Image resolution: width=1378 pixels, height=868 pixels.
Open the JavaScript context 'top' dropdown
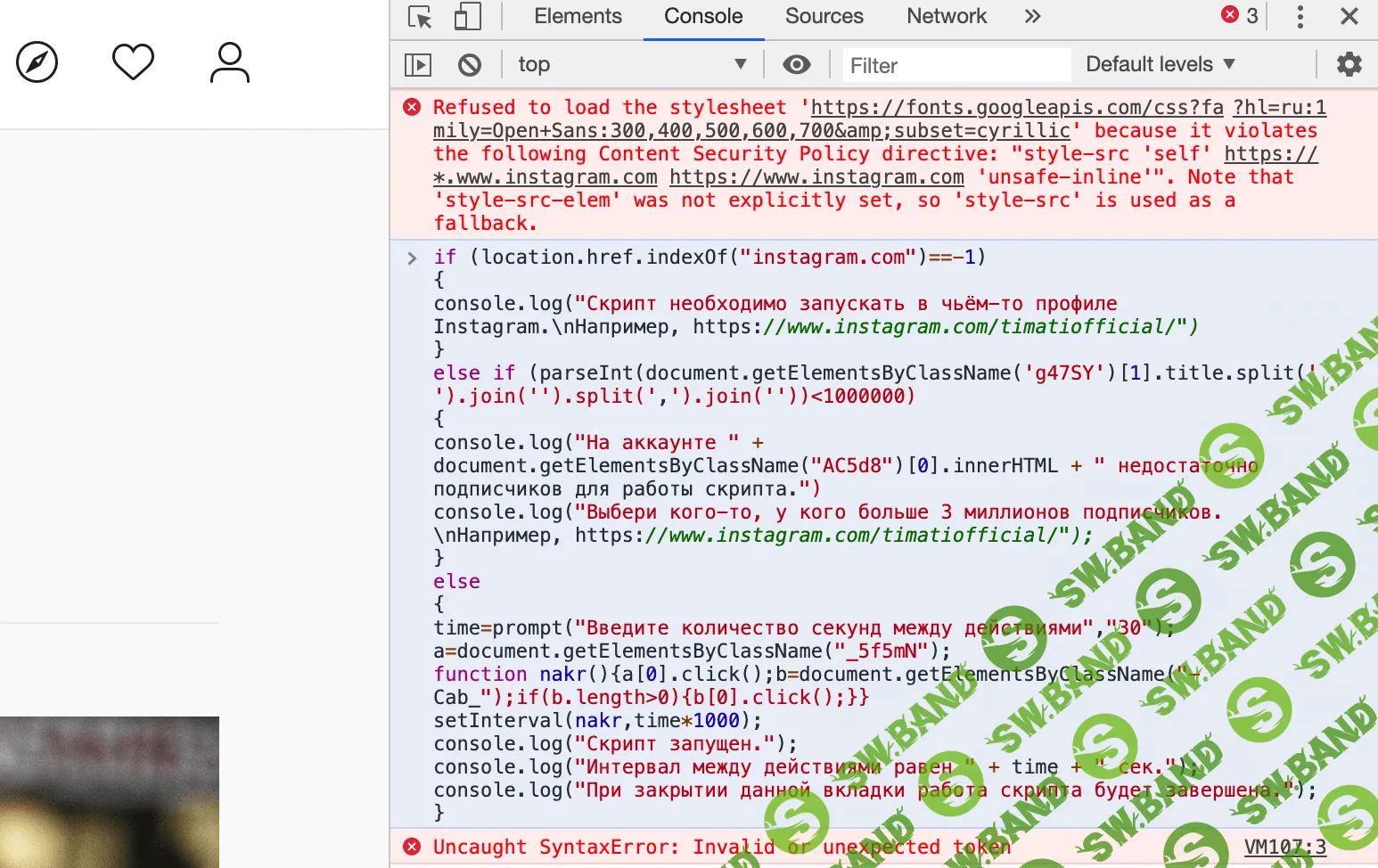pos(631,65)
